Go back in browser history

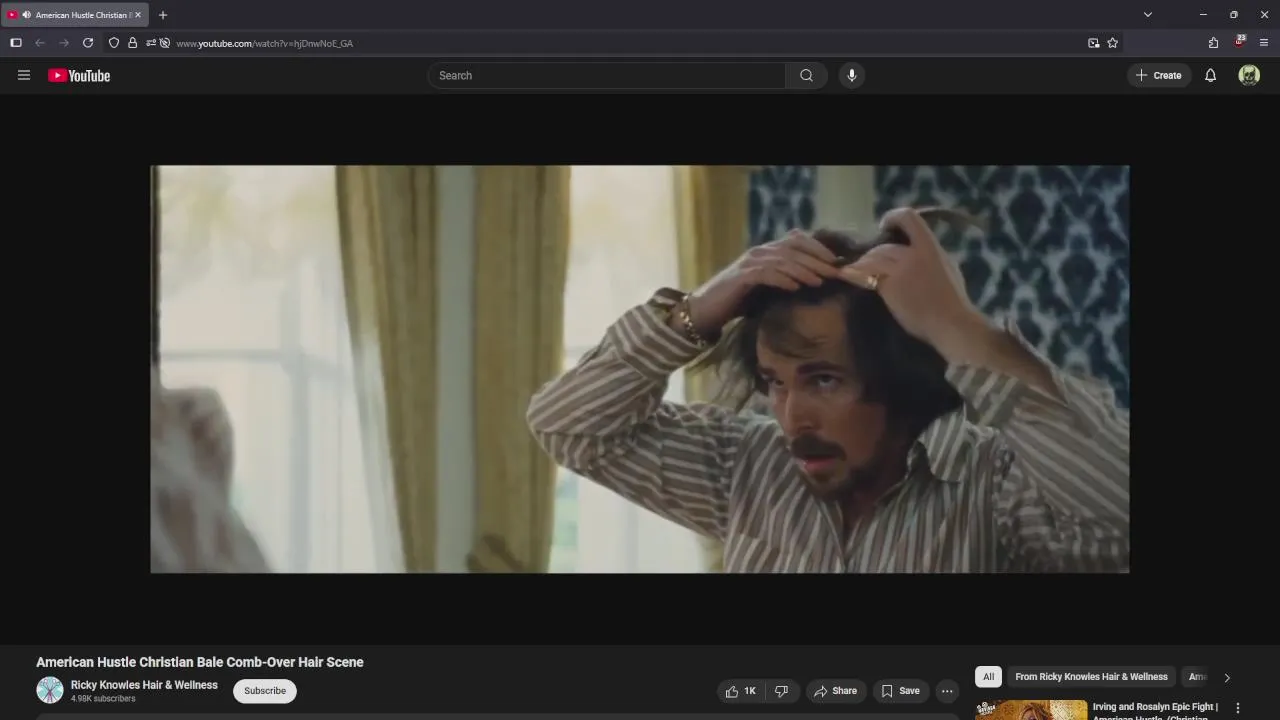click(40, 43)
